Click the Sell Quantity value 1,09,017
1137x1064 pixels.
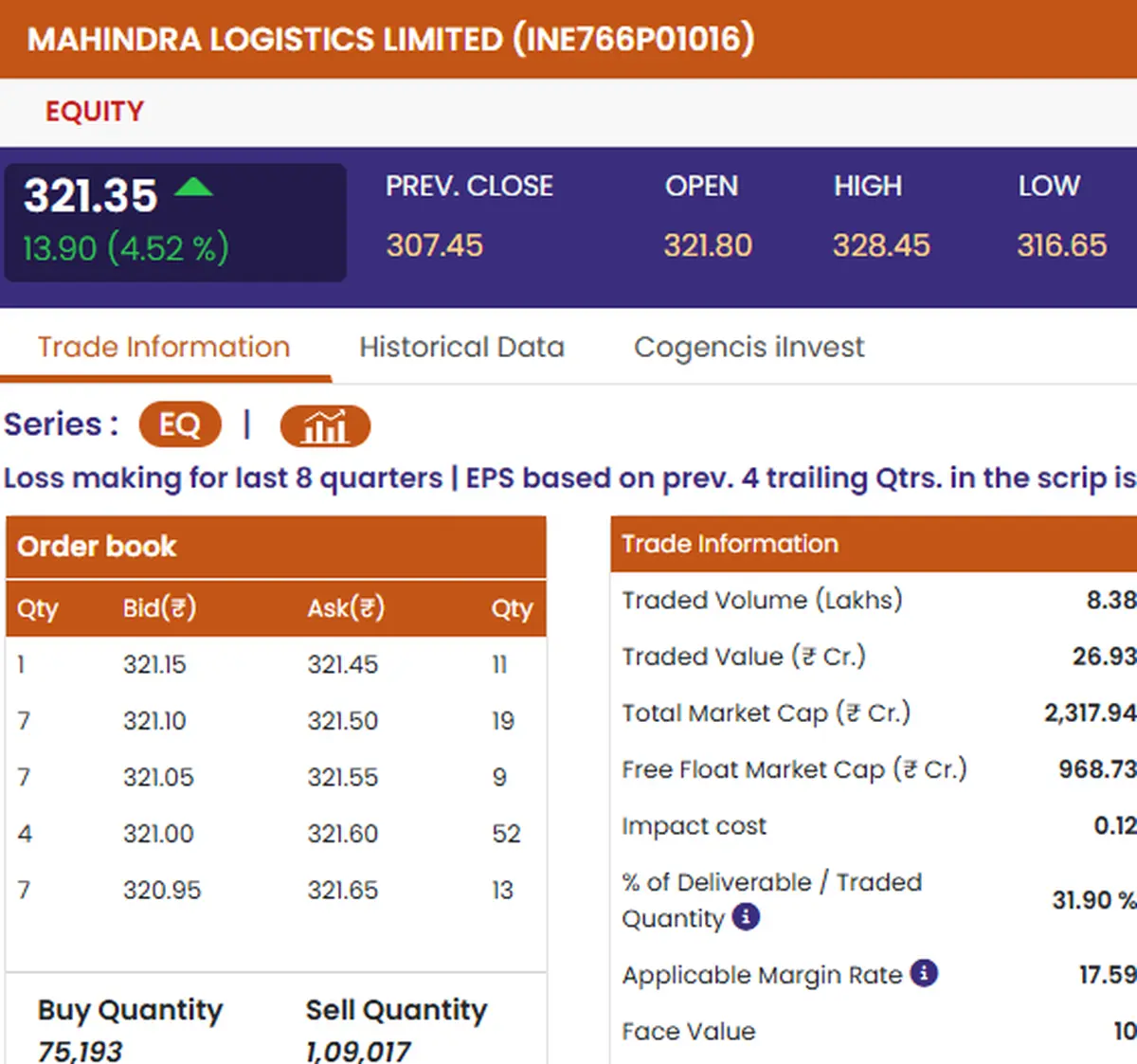click(x=358, y=1051)
